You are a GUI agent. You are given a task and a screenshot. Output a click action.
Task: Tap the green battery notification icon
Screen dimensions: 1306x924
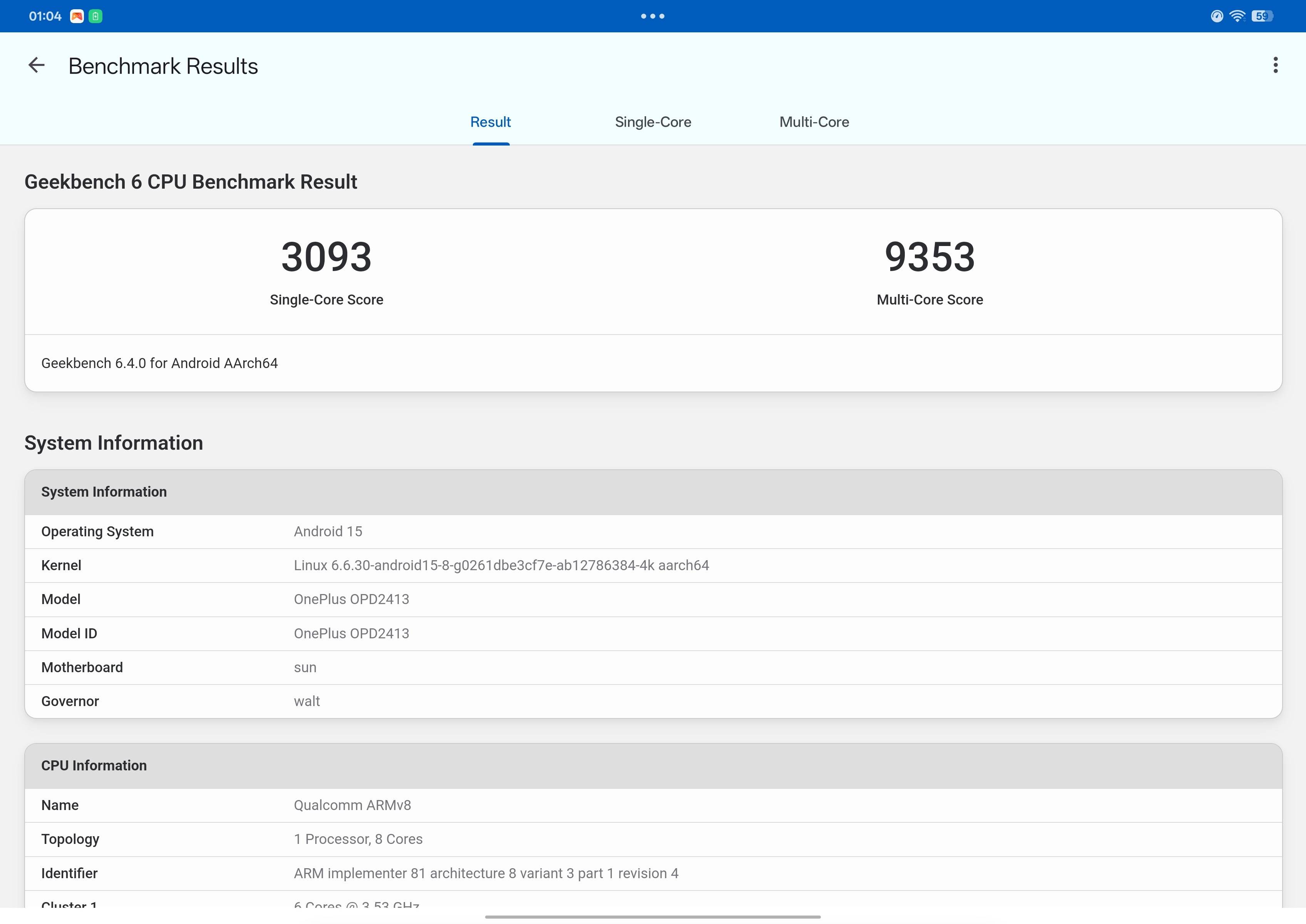point(95,16)
